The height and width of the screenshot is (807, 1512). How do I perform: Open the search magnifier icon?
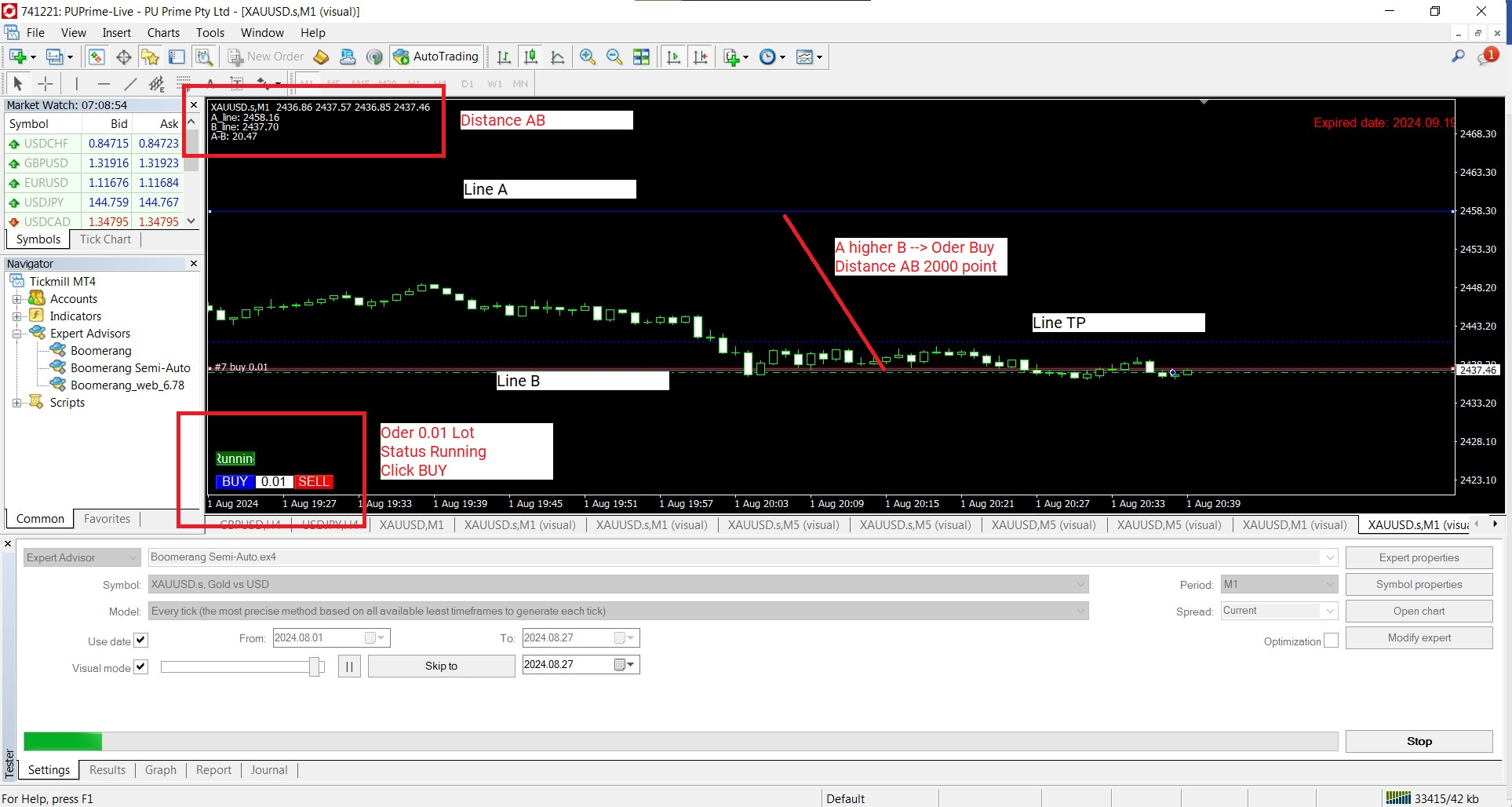click(1458, 57)
